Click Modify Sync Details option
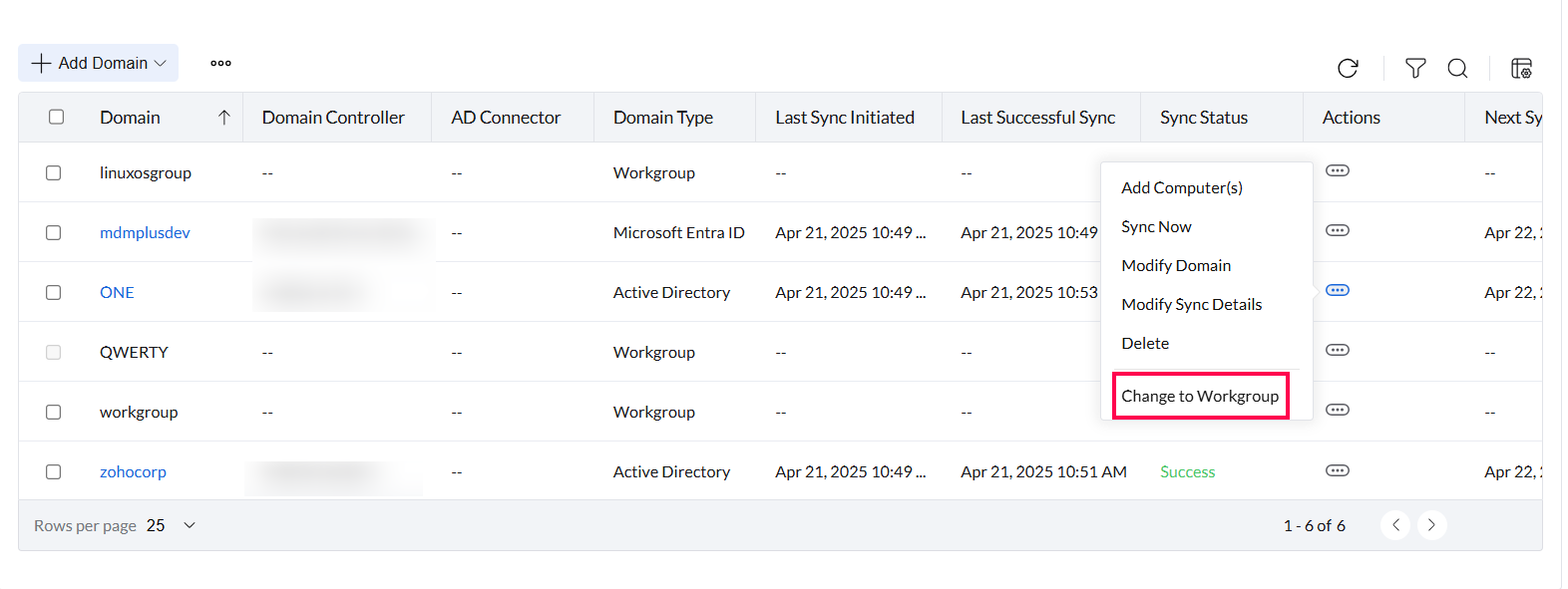Viewport: 1568px width, 589px height. point(1191,304)
